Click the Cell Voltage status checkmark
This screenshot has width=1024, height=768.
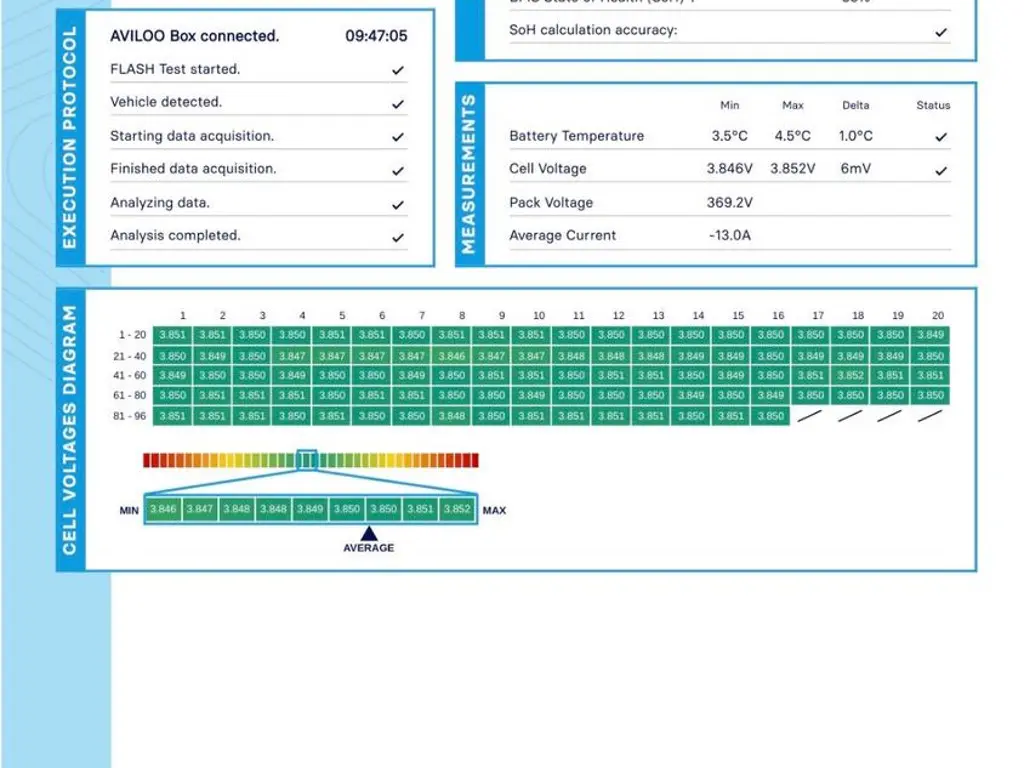click(940, 170)
